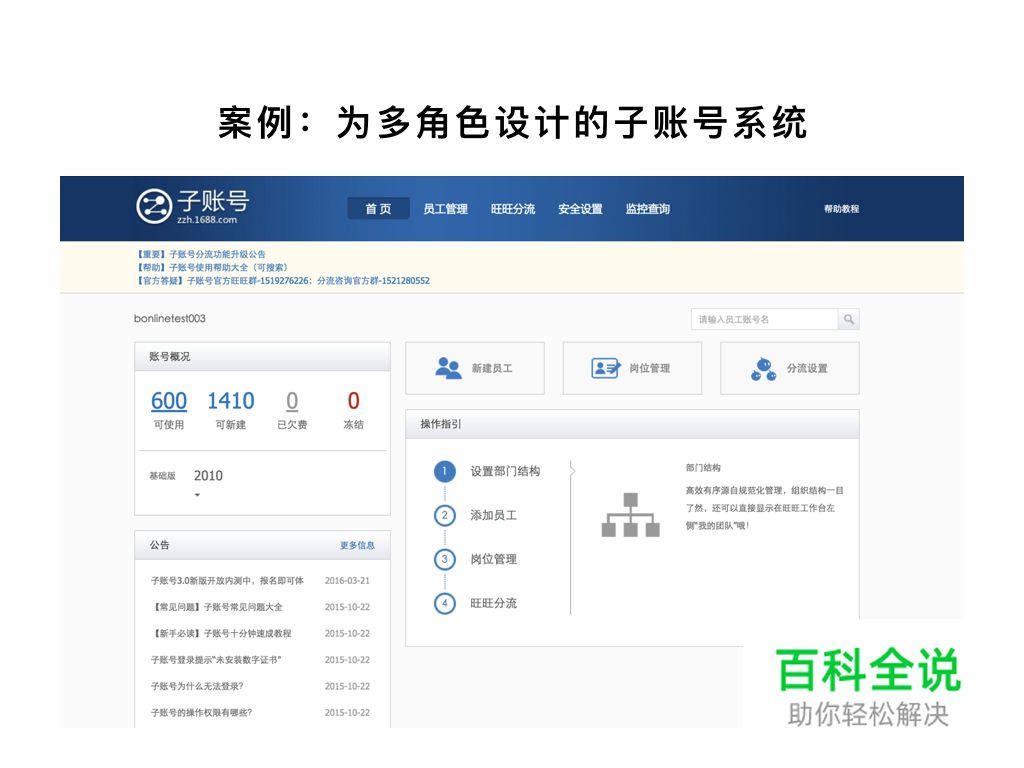The image size is (1024, 768).
Task: Select step 2 circle 添加员工
Action: tap(445, 515)
